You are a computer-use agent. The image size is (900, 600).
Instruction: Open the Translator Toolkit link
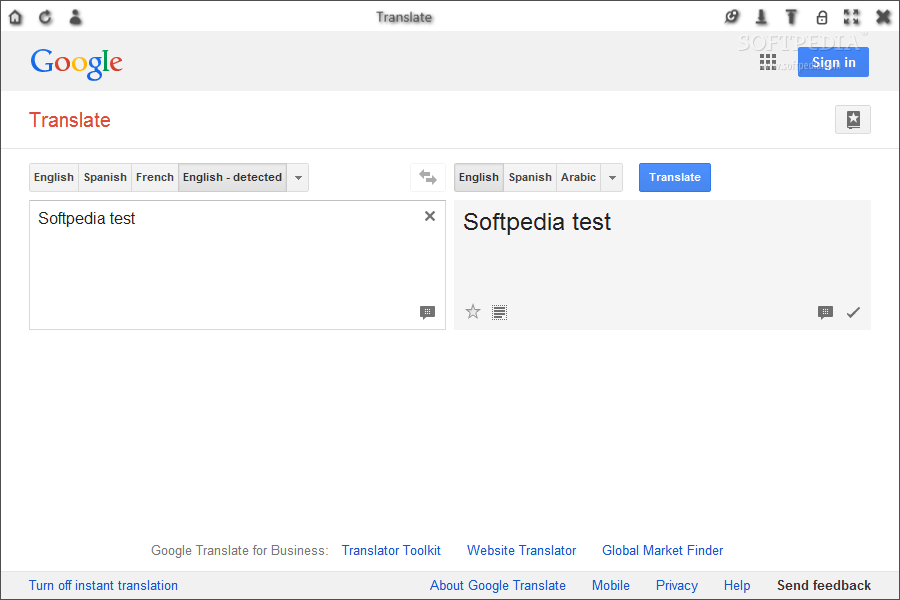point(391,550)
